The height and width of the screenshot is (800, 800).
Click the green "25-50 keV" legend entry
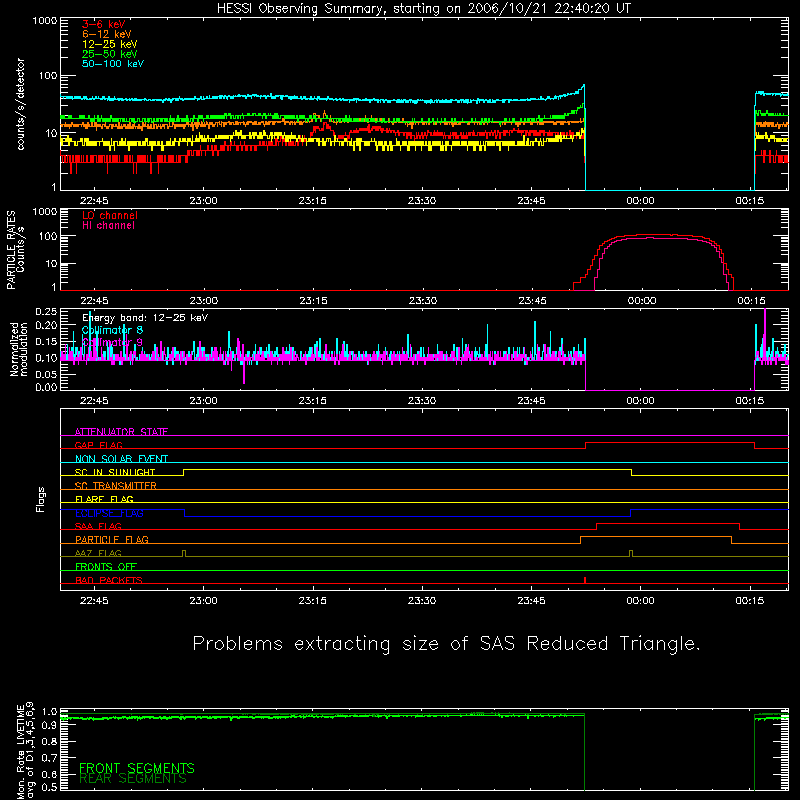(x=110, y=54)
